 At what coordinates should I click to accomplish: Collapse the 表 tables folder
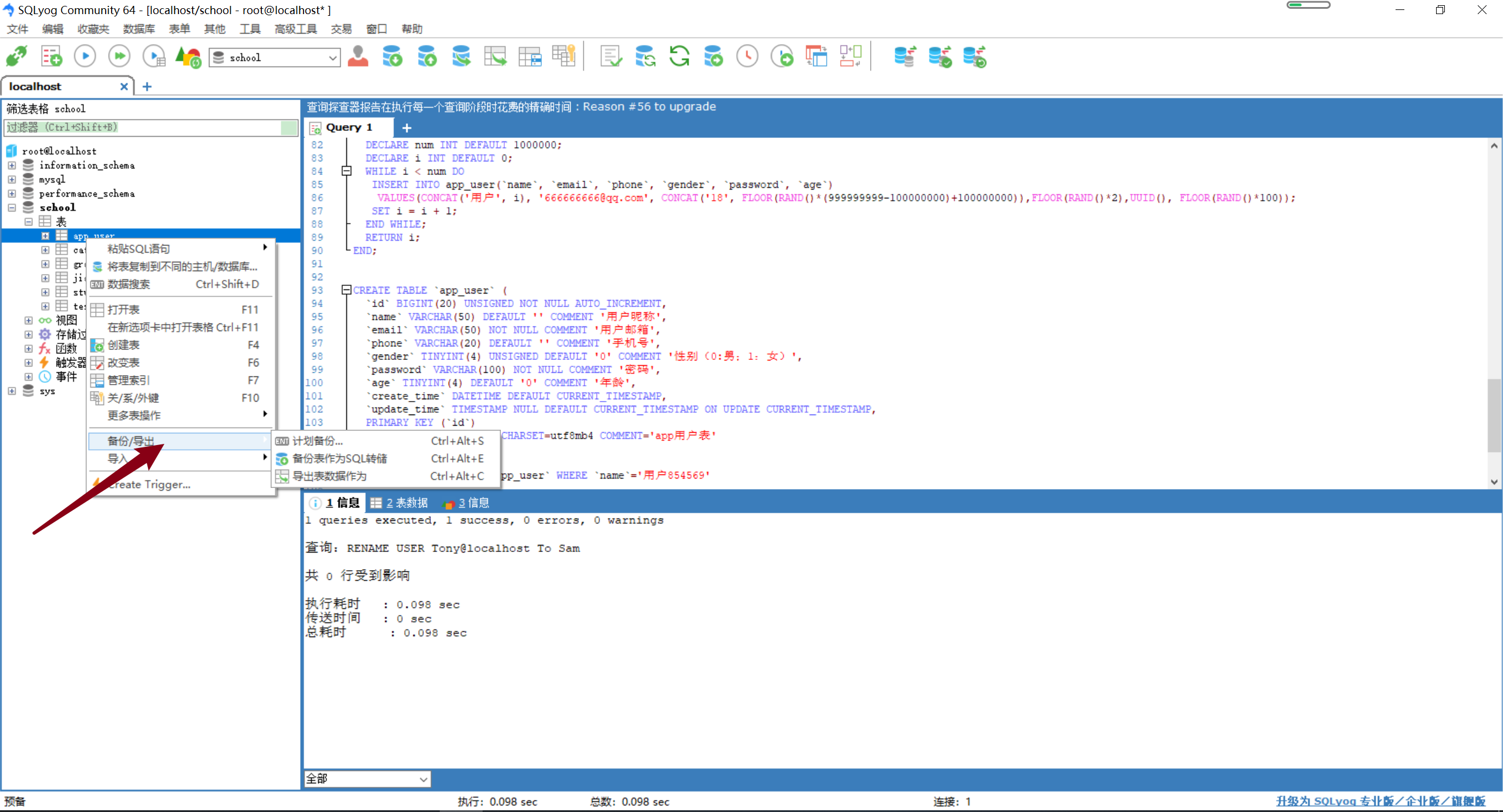click(x=28, y=222)
